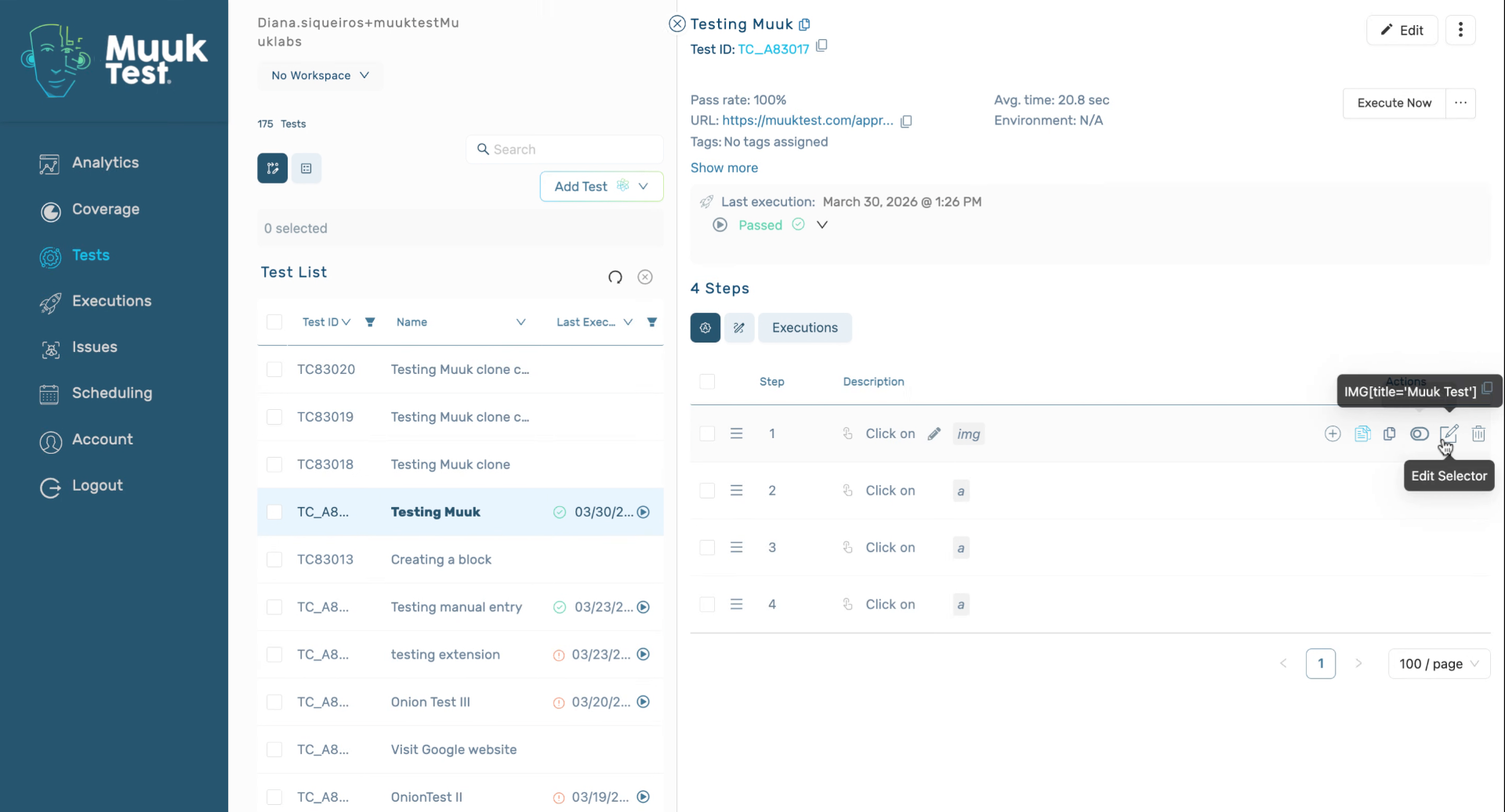Open the 100 / page dropdown
Screen dimensions: 1505x812
[1439, 664]
